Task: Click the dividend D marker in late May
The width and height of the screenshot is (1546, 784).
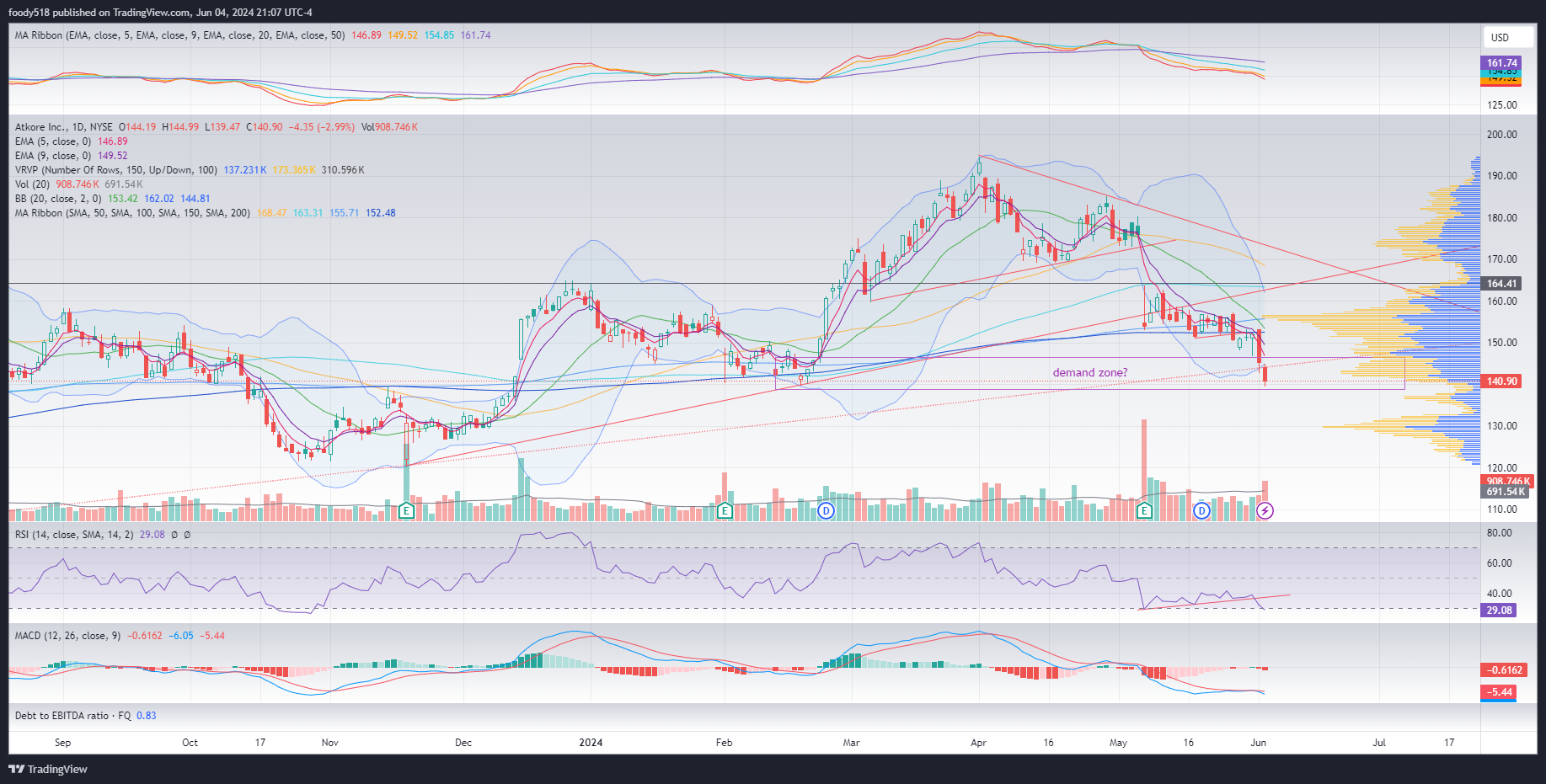Action: tap(1201, 510)
